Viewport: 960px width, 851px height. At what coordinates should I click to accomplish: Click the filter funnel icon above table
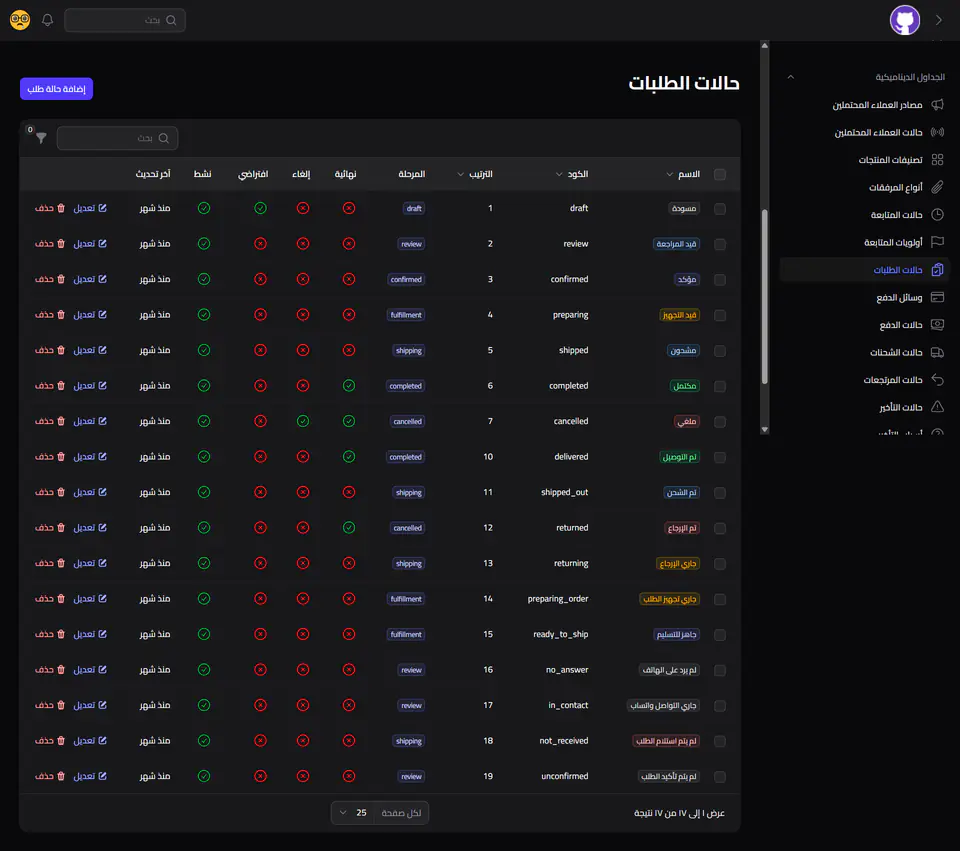pos(41,138)
